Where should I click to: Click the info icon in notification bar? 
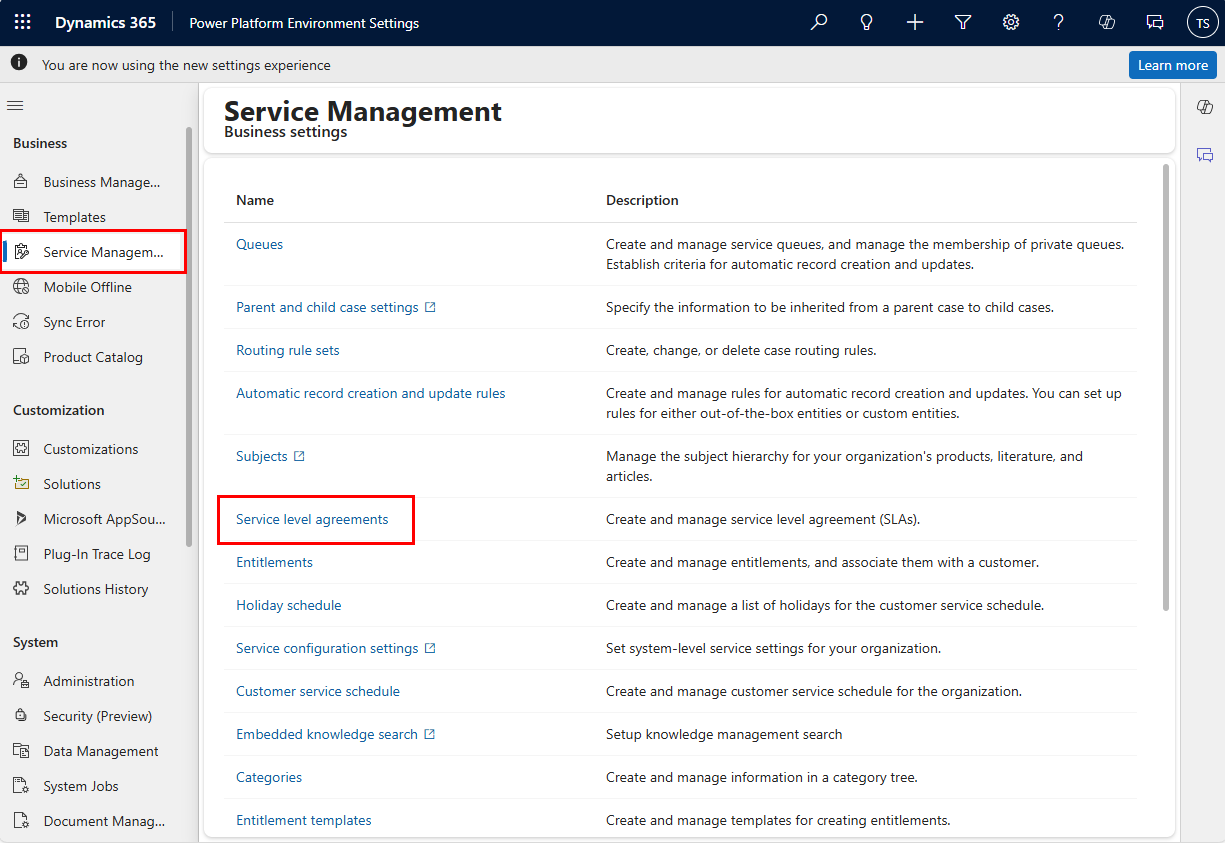[19, 63]
